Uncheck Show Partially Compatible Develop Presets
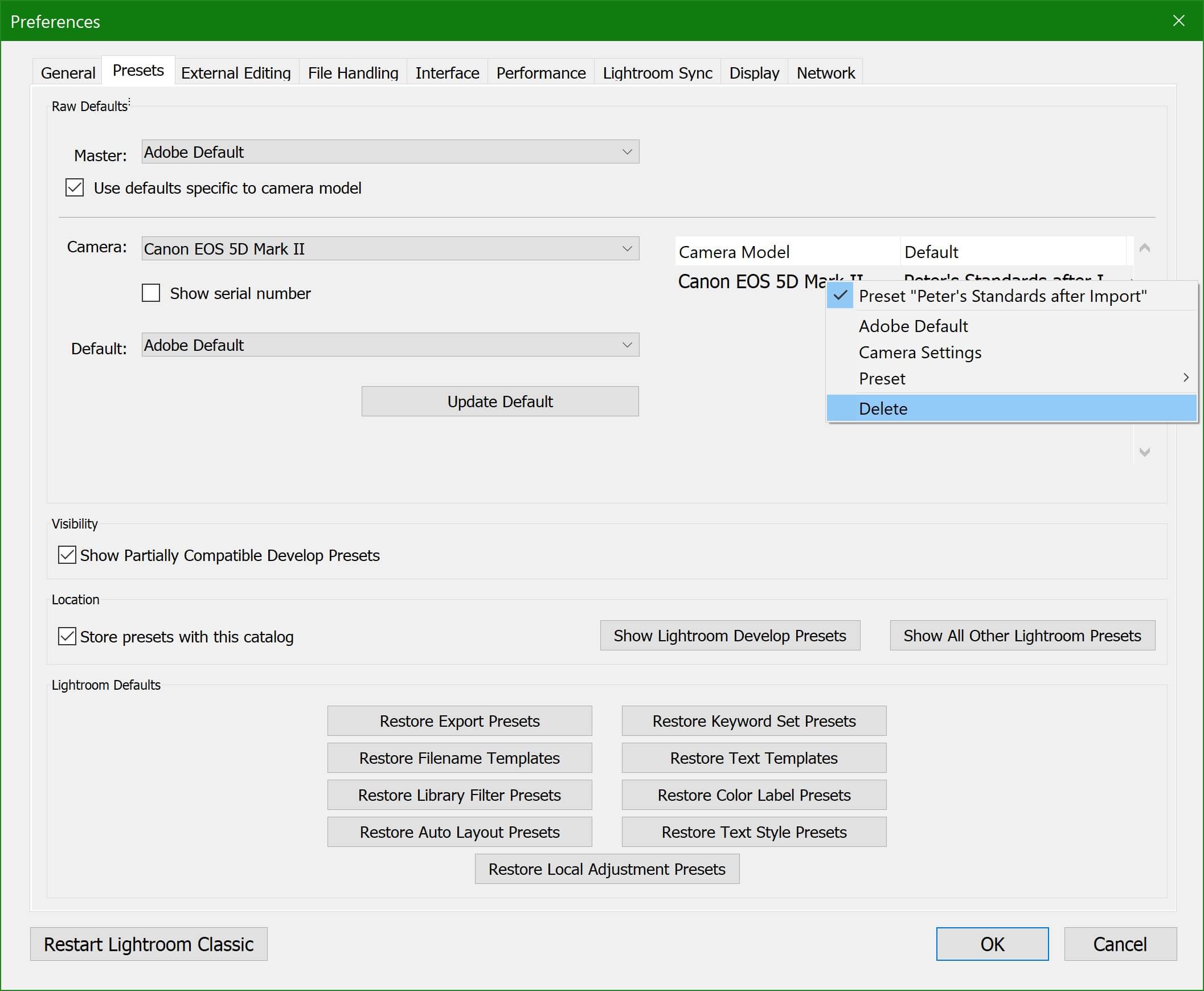Viewport: 1204px width, 991px height. [67, 555]
